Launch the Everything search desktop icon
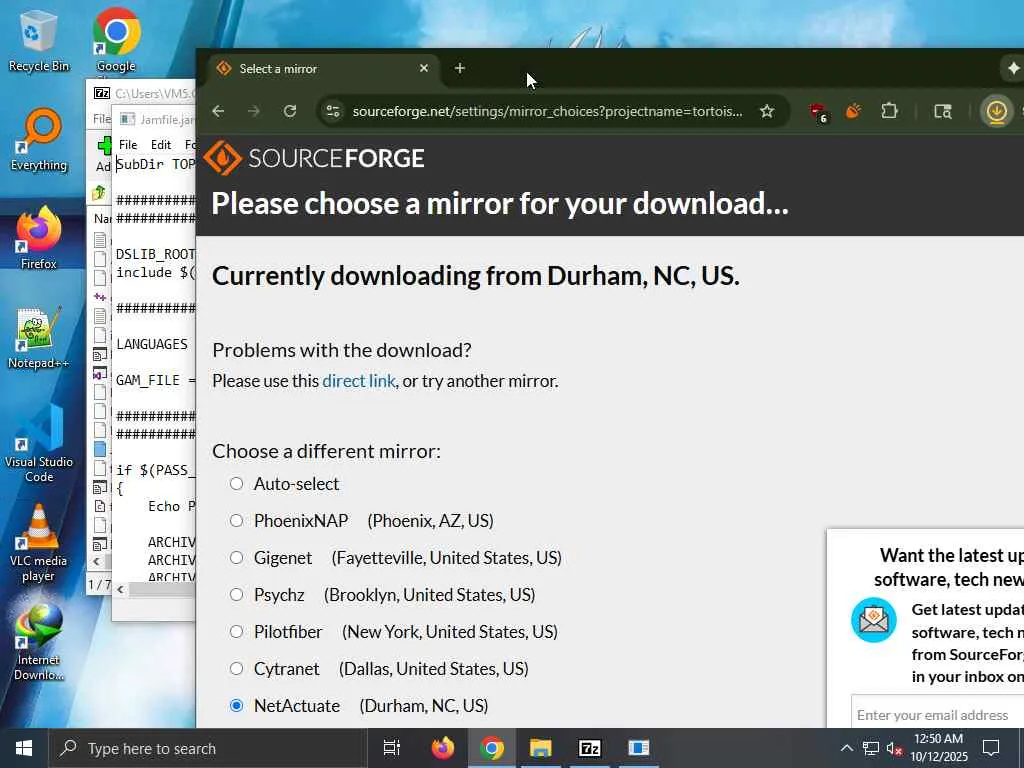 pos(39,140)
